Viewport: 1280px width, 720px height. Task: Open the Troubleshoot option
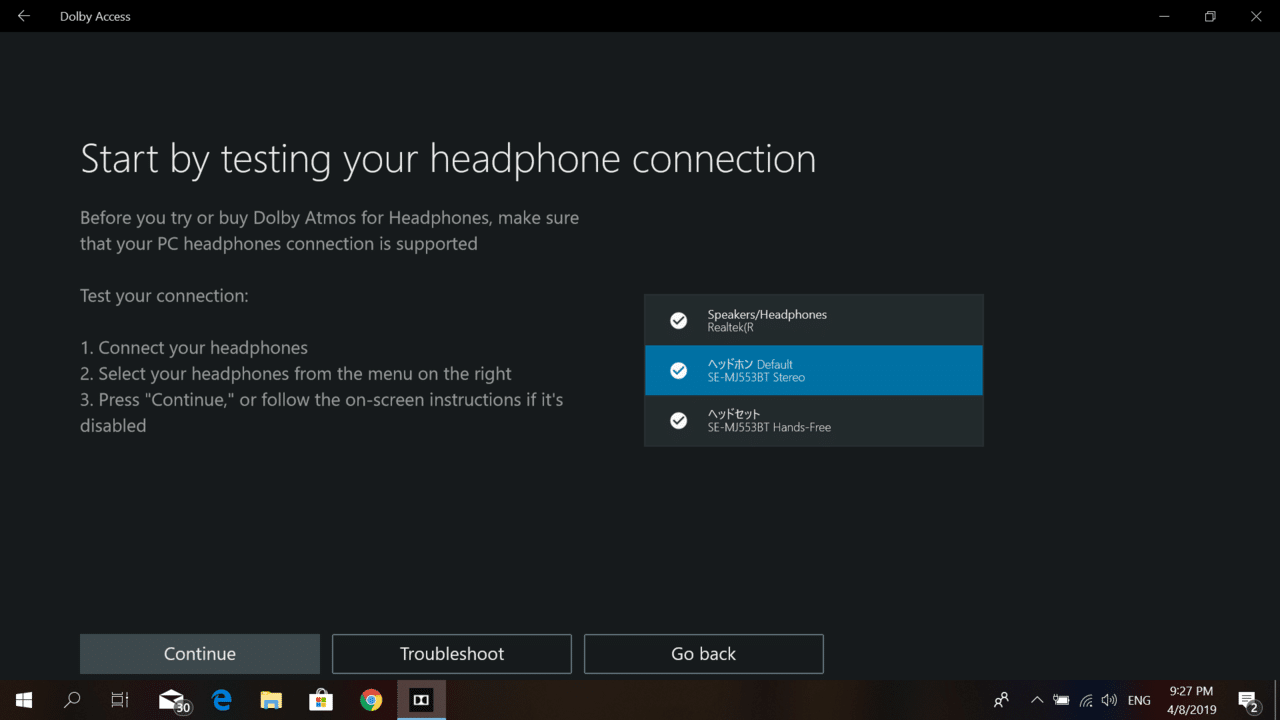452,654
